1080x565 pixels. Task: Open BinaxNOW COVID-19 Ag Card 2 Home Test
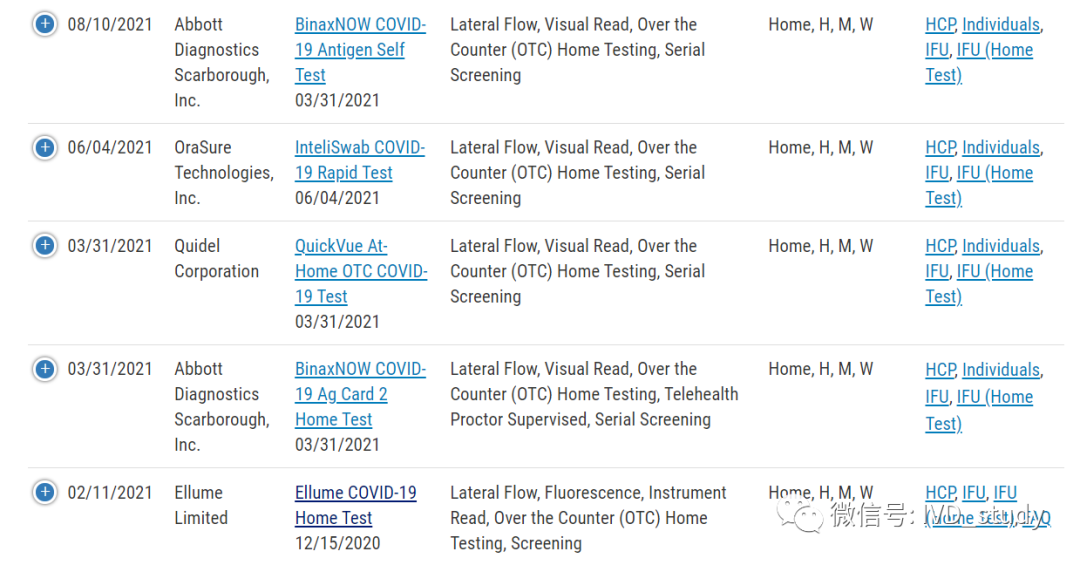[359, 394]
